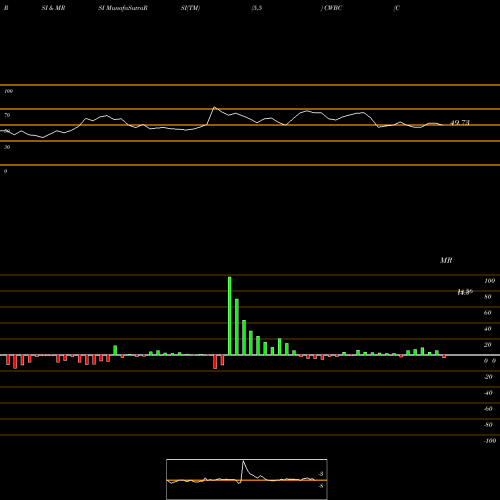Viewport: 500px width, 500px height.
Task: Click the mini overview chart at bottom
Action: tap(247, 479)
